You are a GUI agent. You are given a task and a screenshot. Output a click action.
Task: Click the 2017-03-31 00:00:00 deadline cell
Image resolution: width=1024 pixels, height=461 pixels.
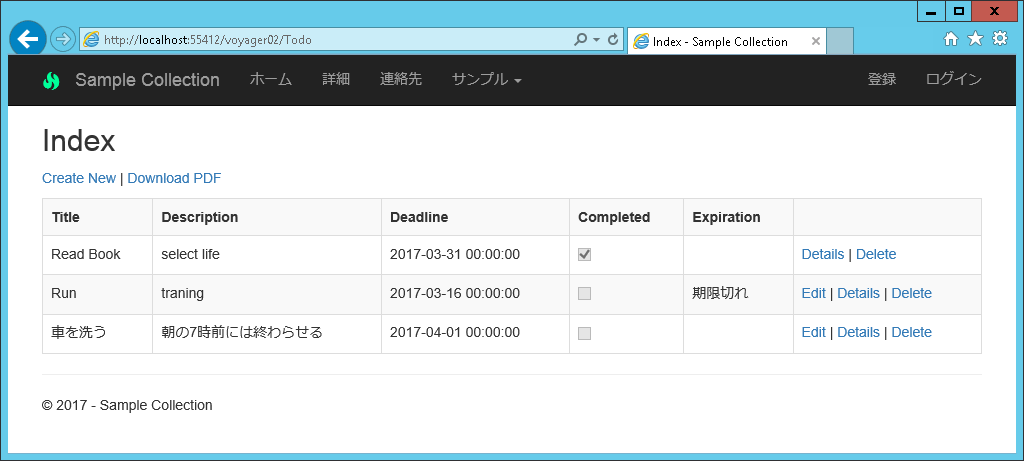point(475,255)
